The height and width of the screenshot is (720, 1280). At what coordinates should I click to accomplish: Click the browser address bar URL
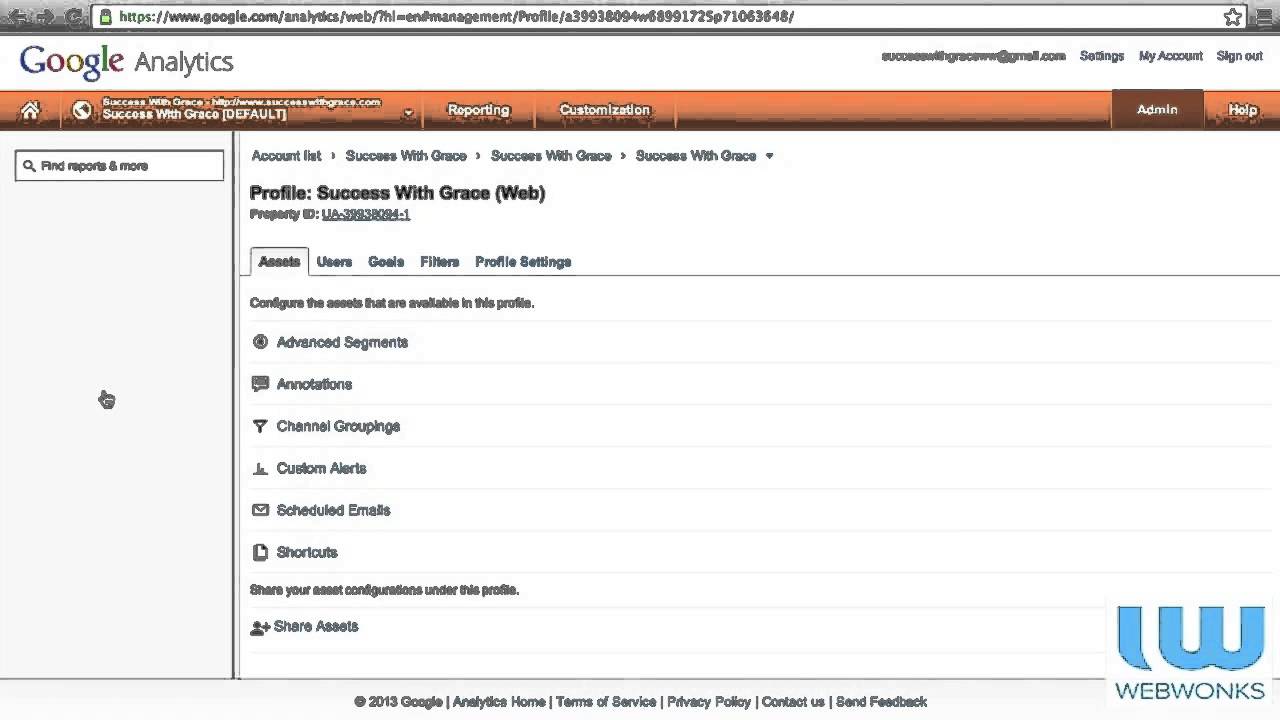click(456, 17)
